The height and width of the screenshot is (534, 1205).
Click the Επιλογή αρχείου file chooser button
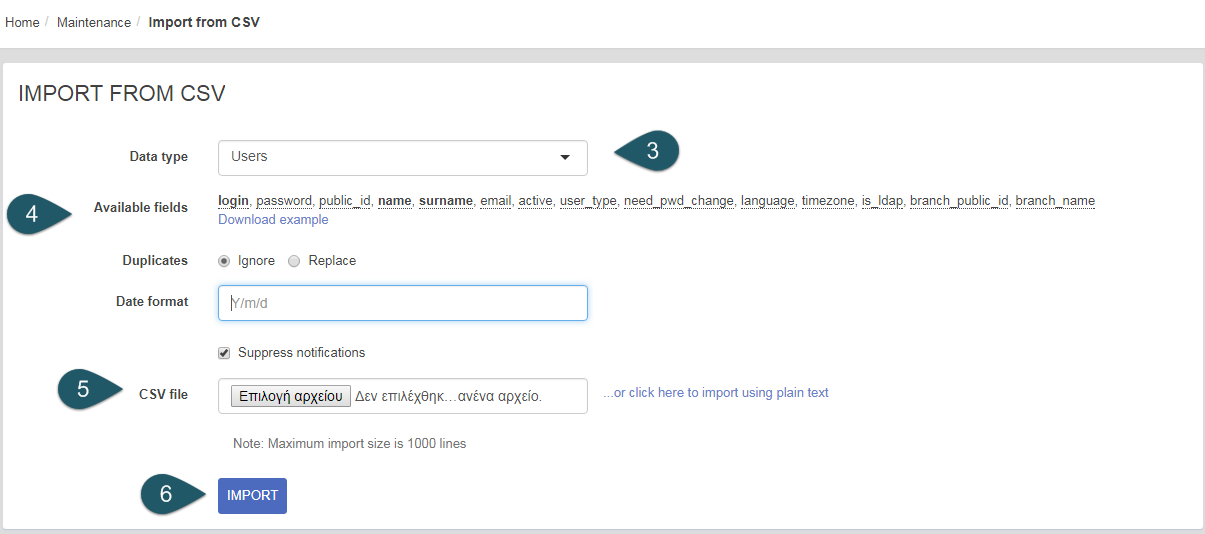(x=291, y=396)
